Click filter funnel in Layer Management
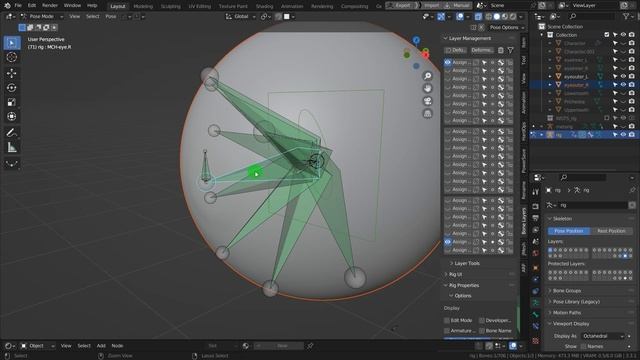The image size is (640, 360). [510, 50]
